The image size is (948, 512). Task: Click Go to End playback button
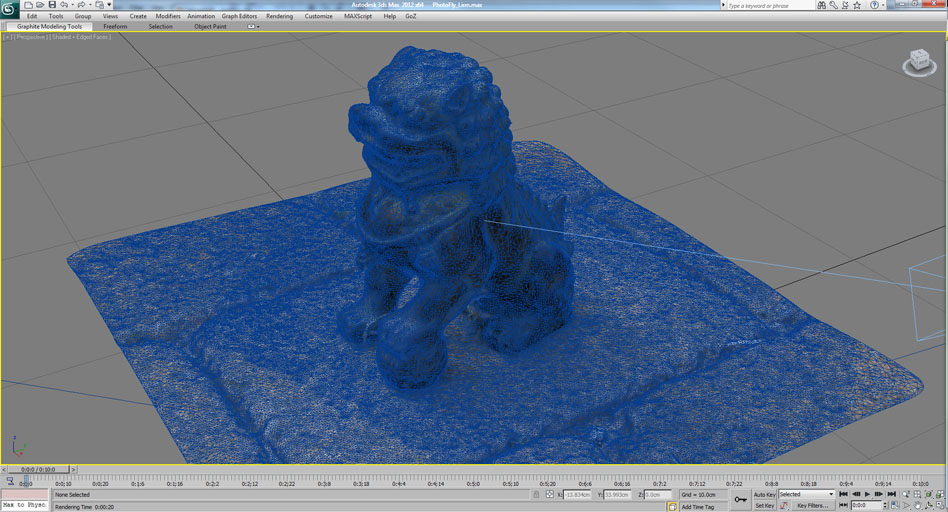tap(891, 494)
